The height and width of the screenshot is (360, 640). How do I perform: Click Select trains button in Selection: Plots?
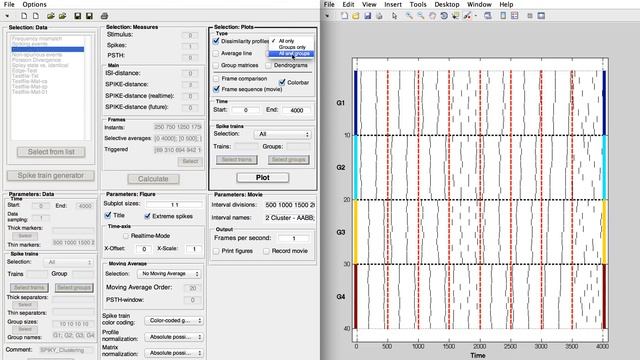[x=237, y=160]
